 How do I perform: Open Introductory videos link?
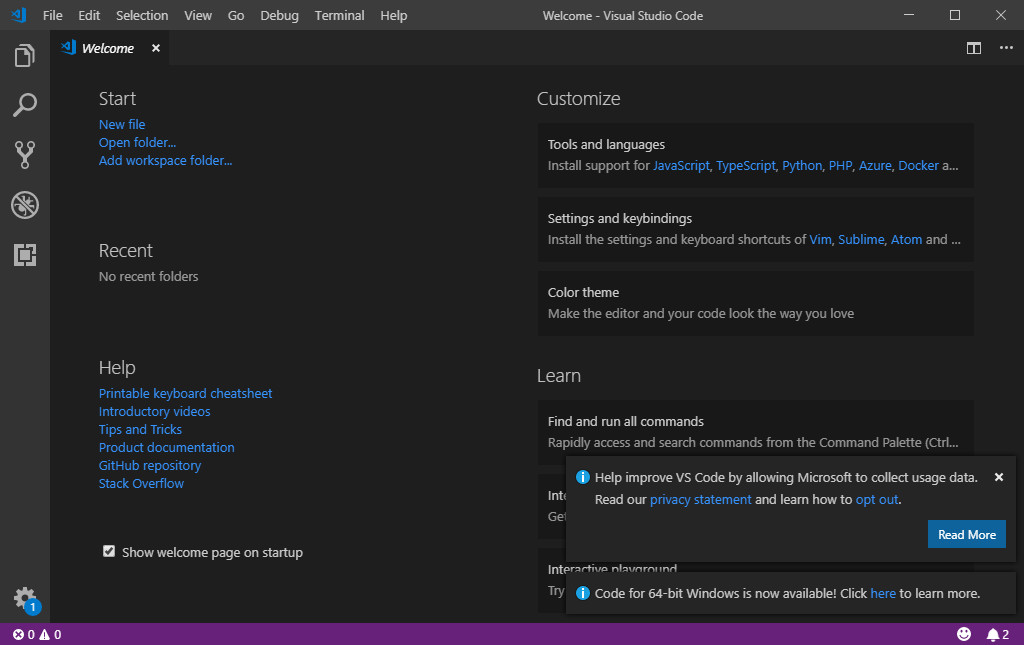154,411
